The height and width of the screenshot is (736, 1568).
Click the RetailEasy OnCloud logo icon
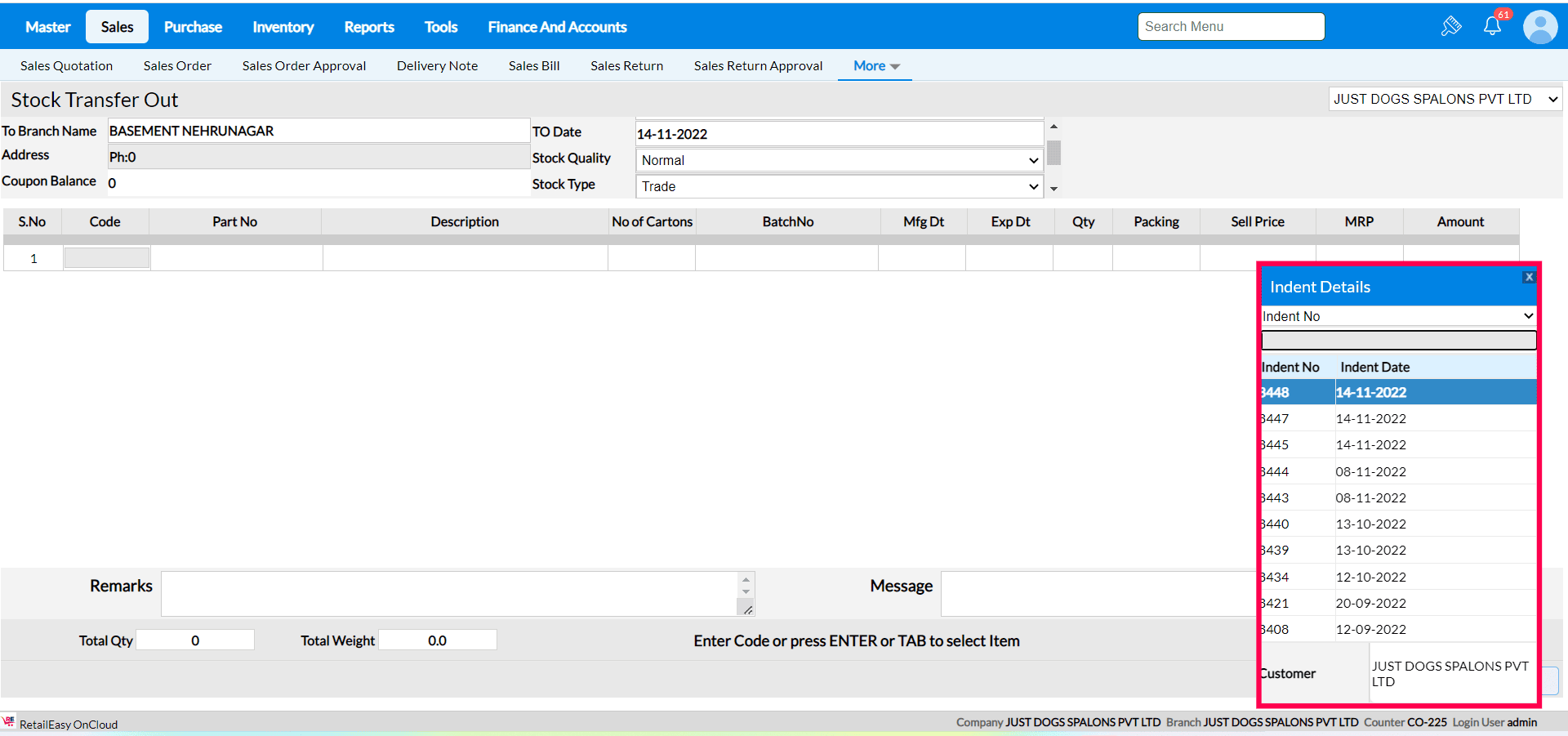tap(9, 722)
